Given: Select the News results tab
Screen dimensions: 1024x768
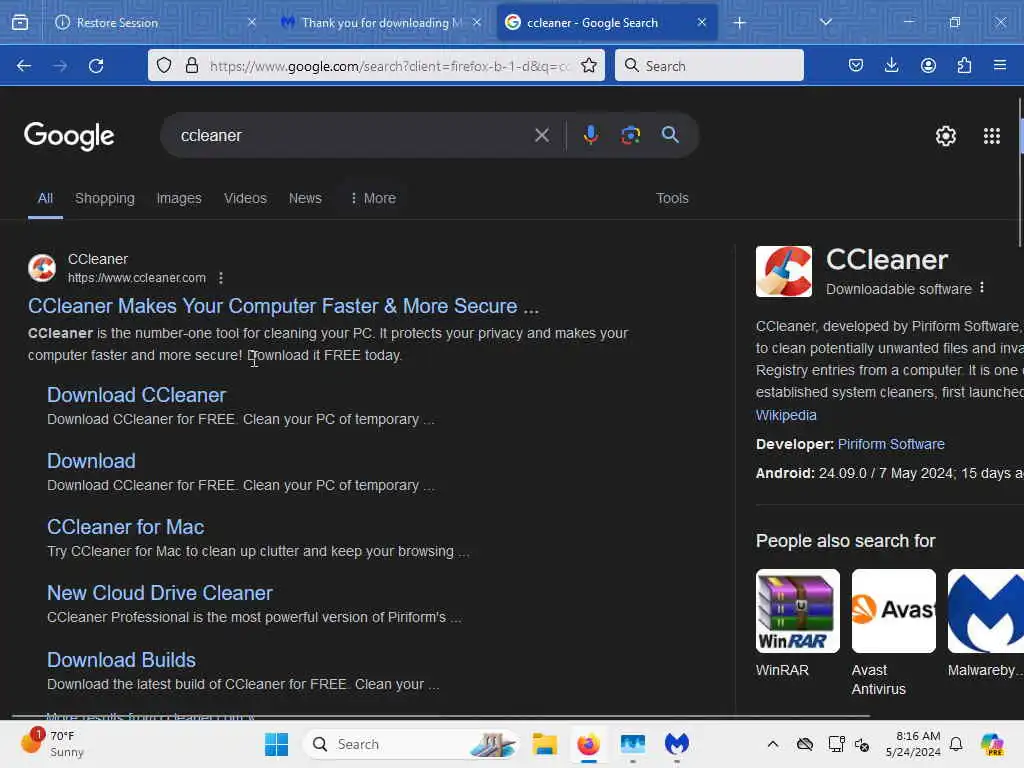Looking at the screenshot, I should click(x=305, y=199).
